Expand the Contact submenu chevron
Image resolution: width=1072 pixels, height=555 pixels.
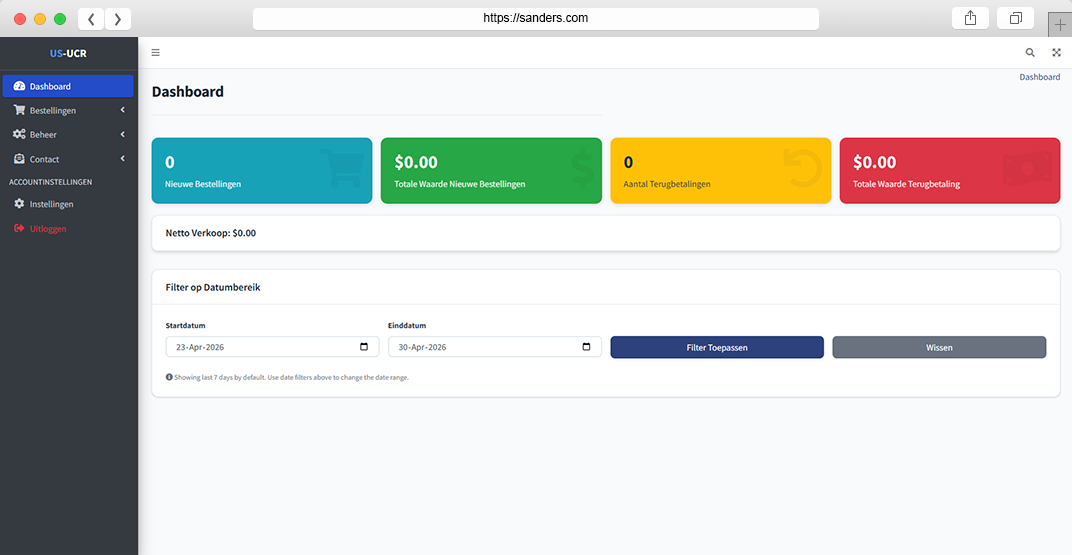(x=122, y=159)
